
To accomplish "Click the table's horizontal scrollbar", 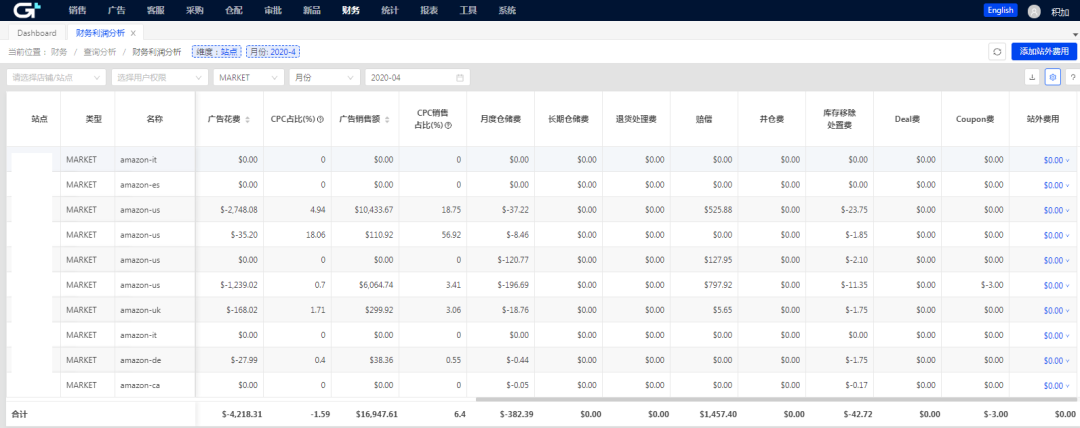I will point(775,399).
